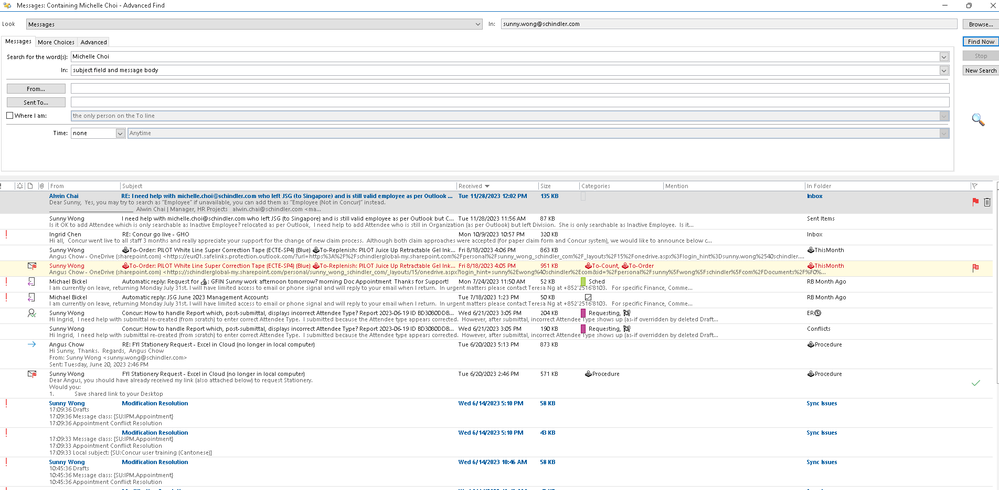The height and width of the screenshot is (490, 999).
Task: Switch to the Messages tab
Action: [18, 41]
